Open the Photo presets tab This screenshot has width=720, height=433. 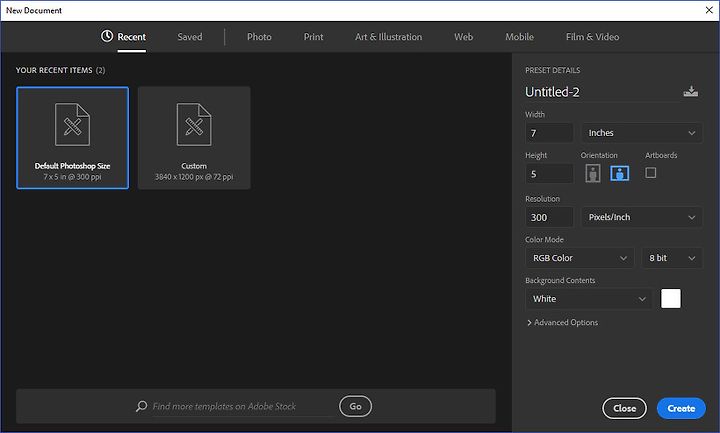tap(259, 37)
